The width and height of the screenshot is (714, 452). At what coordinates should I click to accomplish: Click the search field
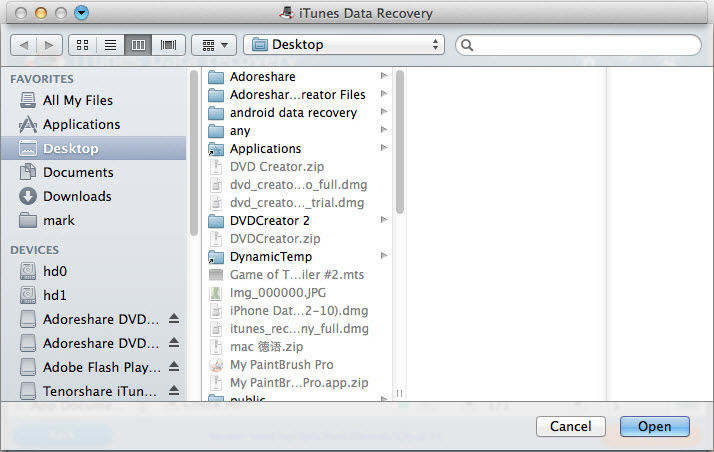pos(578,45)
